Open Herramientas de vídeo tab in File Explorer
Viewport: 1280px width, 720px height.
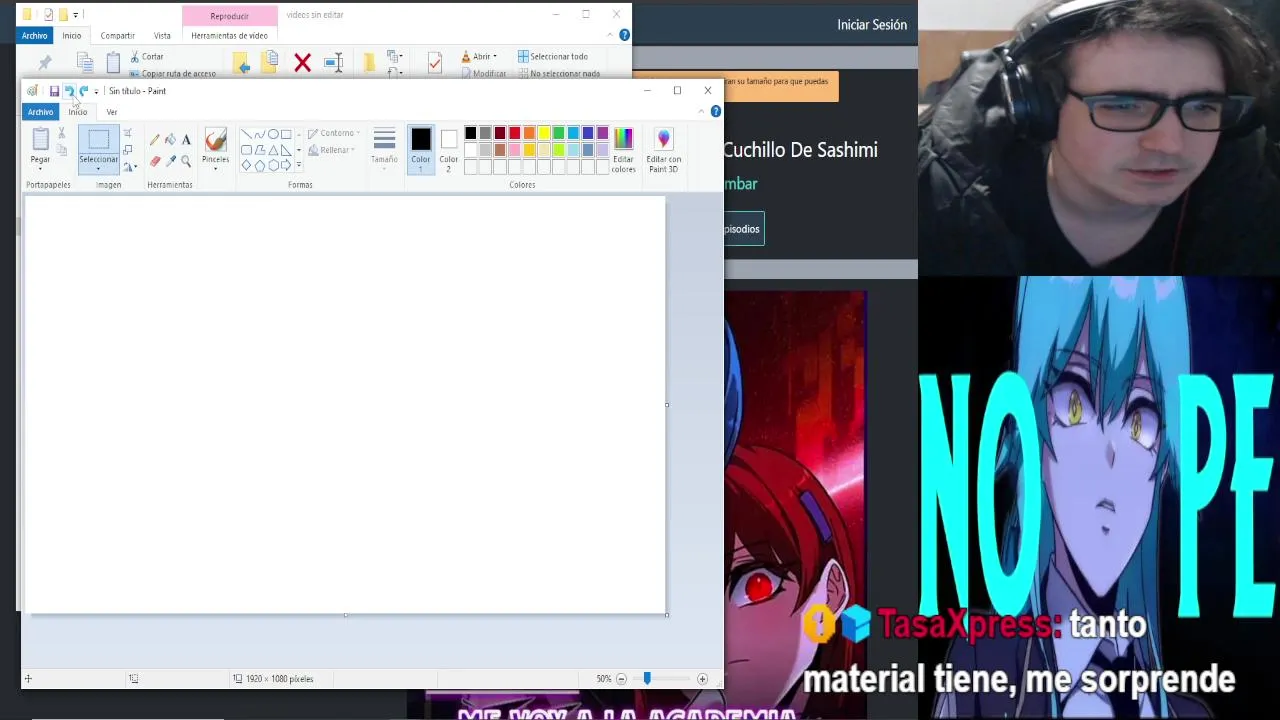point(229,35)
